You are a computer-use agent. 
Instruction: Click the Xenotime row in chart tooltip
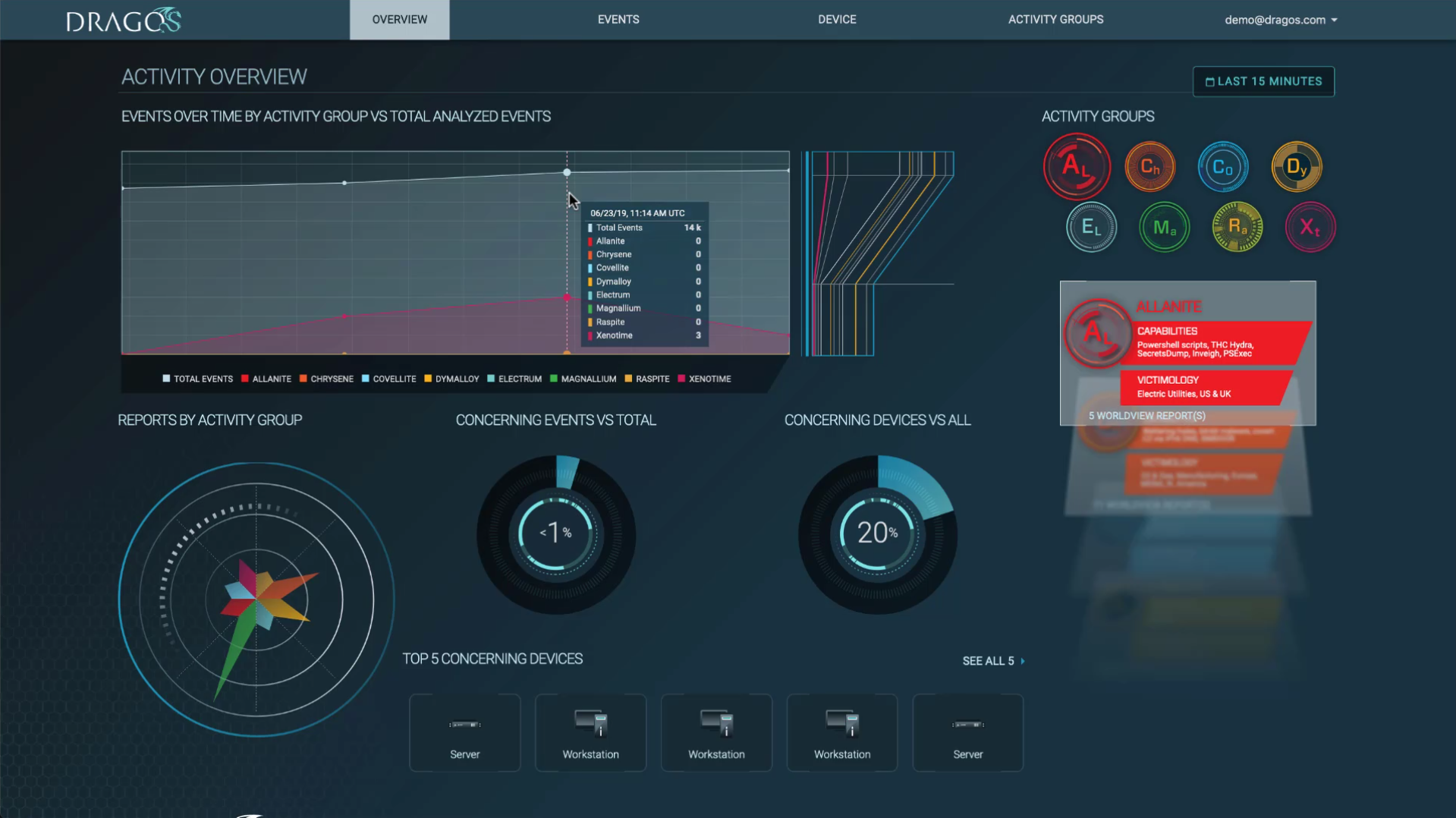[645, 335]
